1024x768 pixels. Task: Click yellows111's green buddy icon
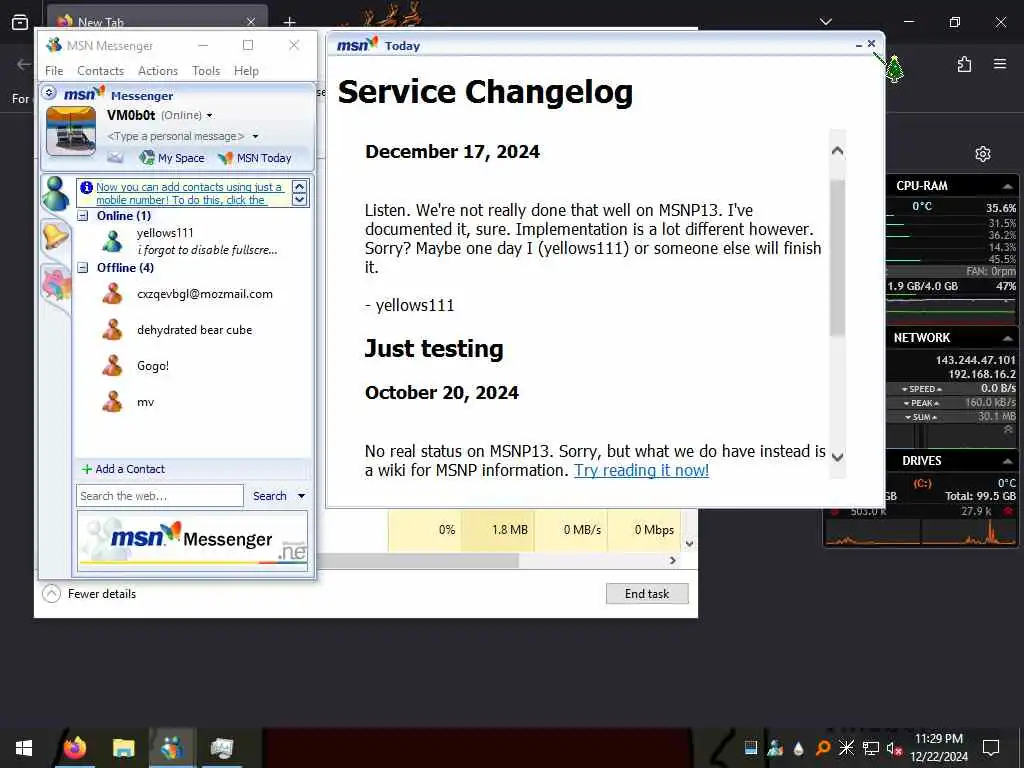112,241
